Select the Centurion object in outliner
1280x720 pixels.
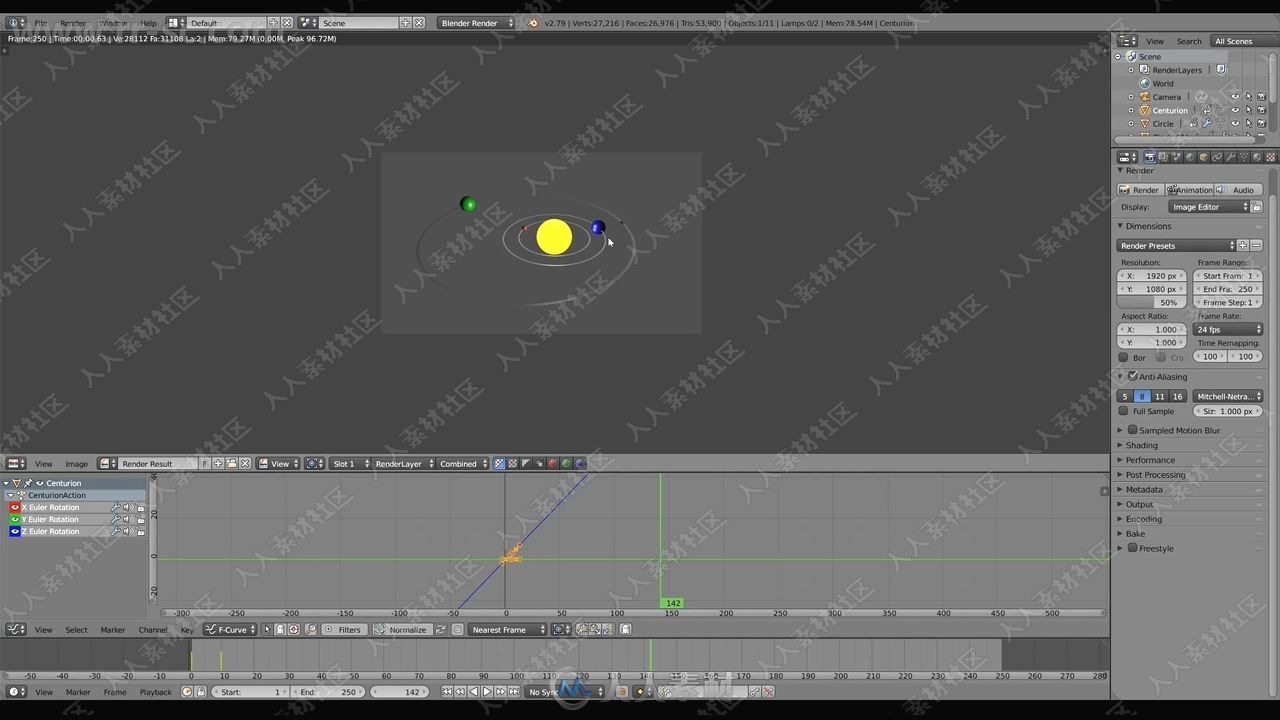(x=1169, y=110)
